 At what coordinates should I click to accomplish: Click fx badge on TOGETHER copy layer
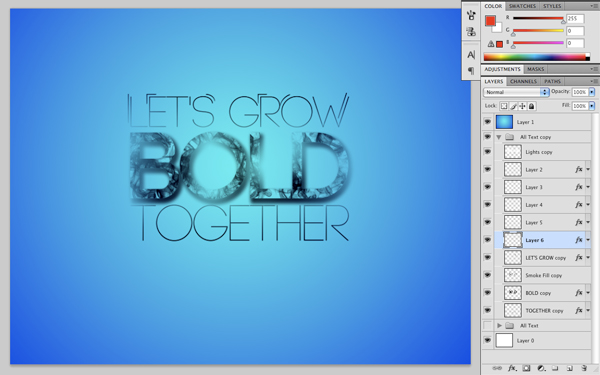579,310
